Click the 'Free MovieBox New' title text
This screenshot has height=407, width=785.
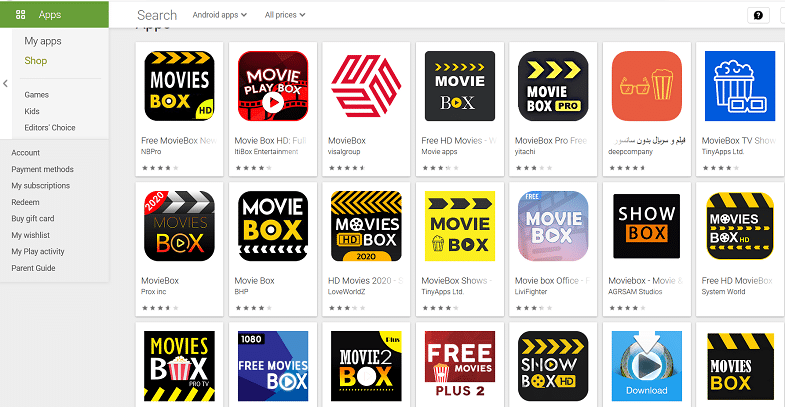tap(179, 141)
